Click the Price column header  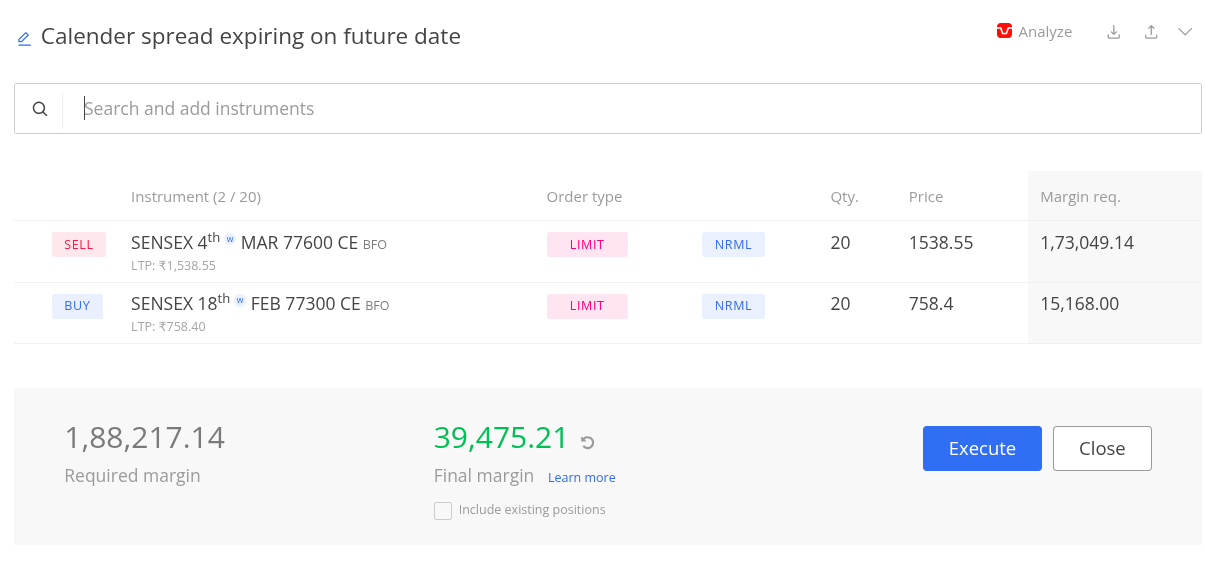point(926,197)
